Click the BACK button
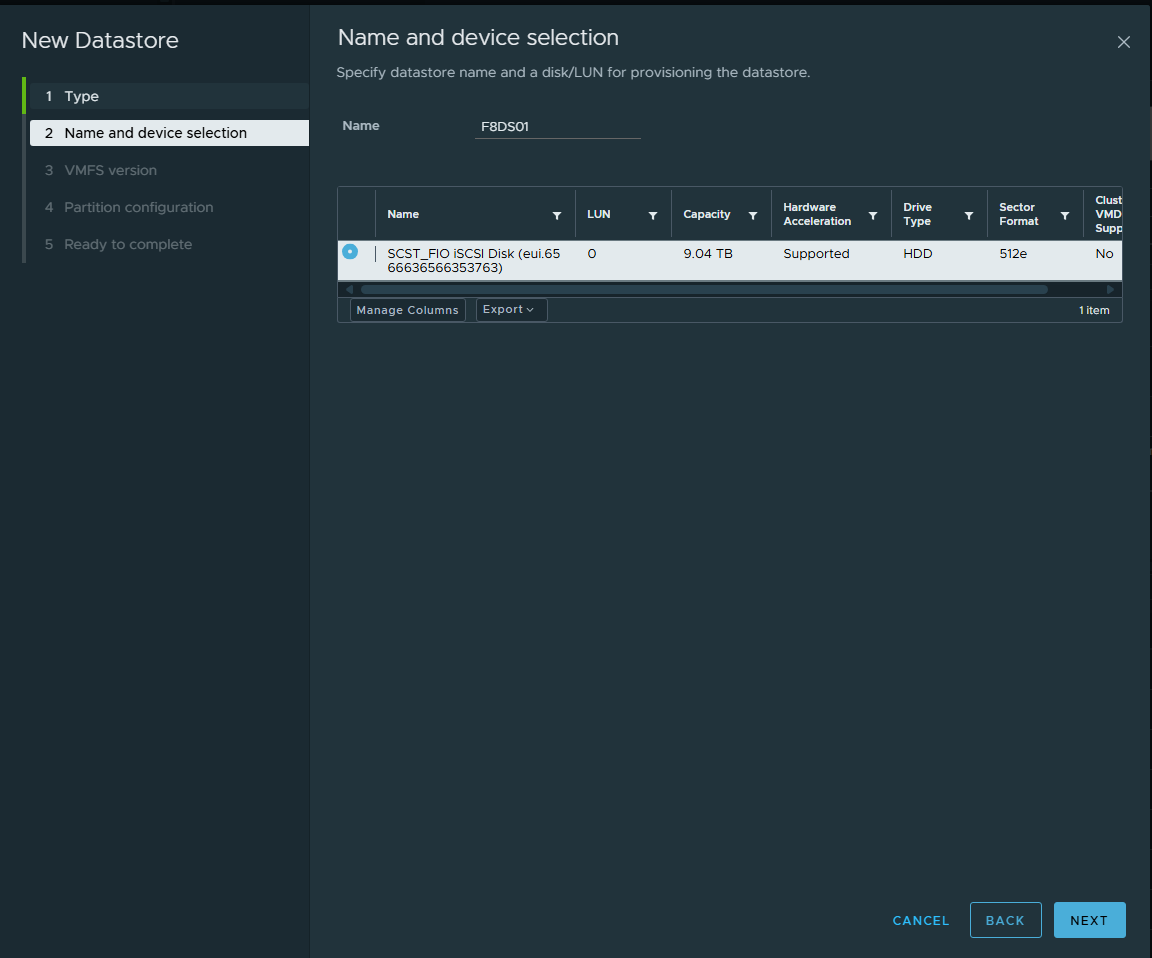 click(x=1005, y=920)
